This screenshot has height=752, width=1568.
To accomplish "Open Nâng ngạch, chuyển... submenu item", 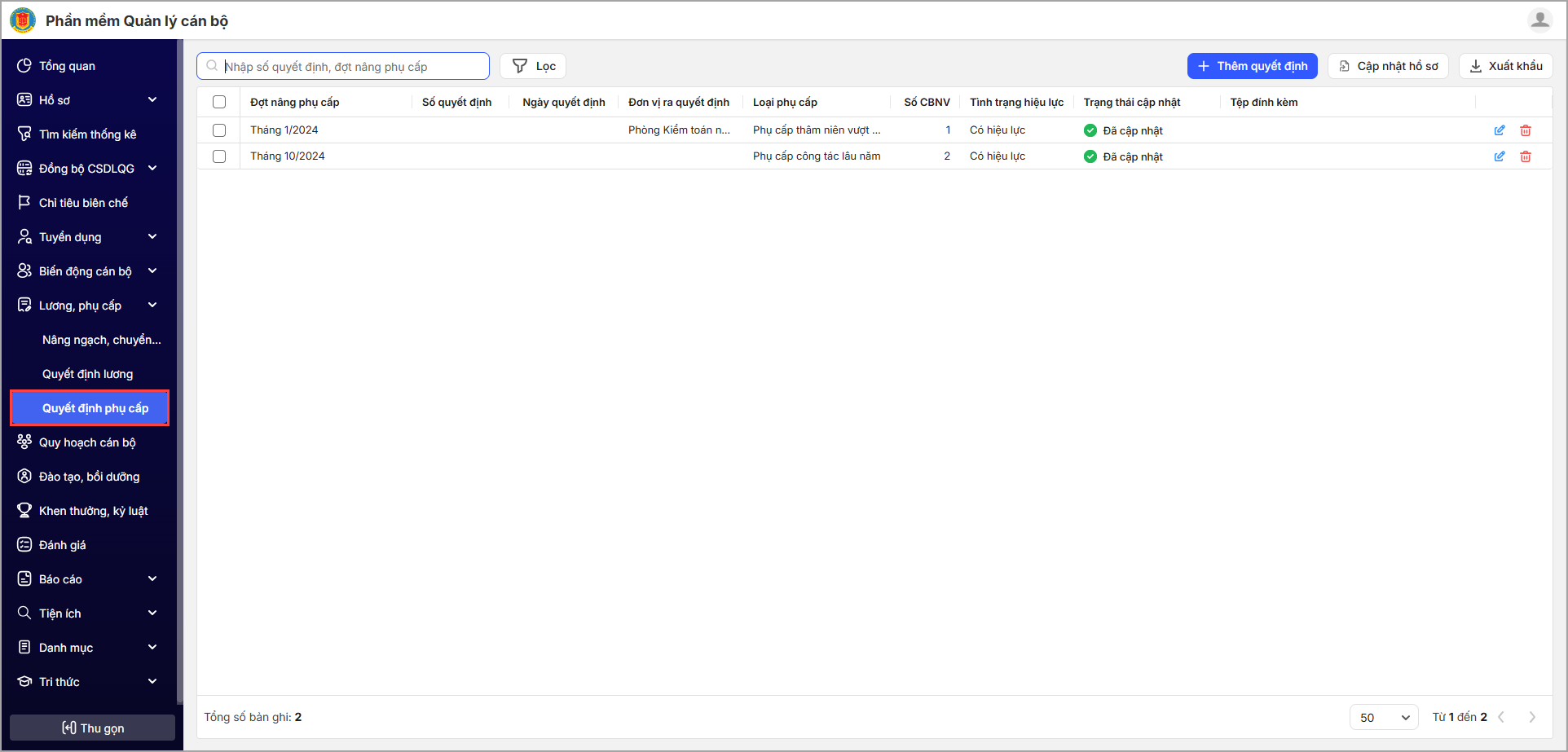I will pos(101,340).
